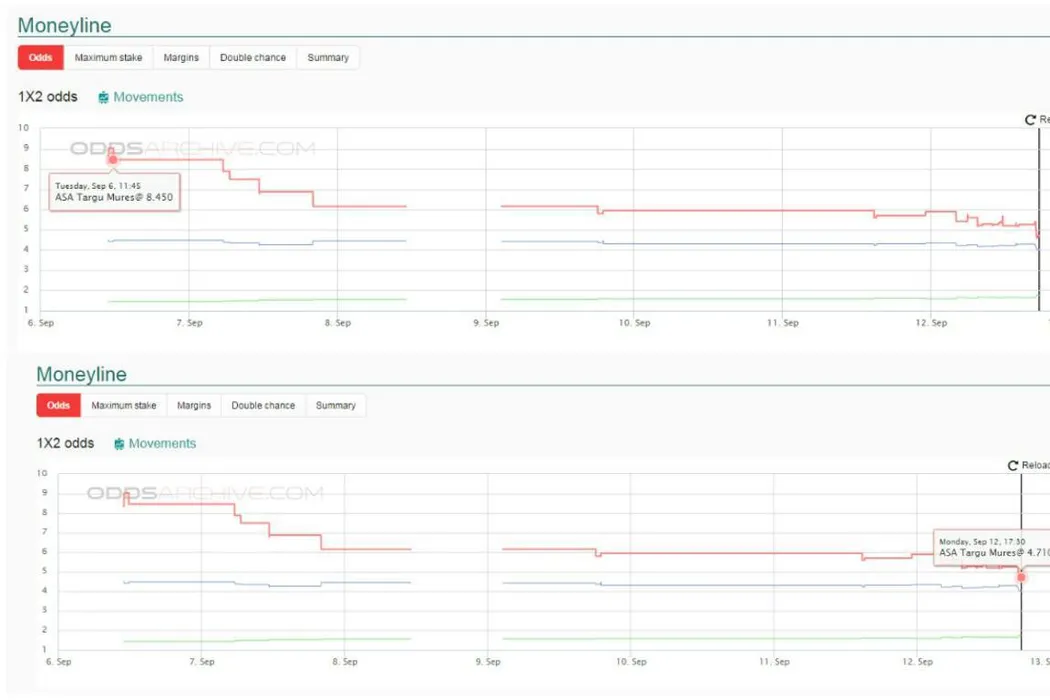Click the reload icon on the lower chart

point(1013,466)
